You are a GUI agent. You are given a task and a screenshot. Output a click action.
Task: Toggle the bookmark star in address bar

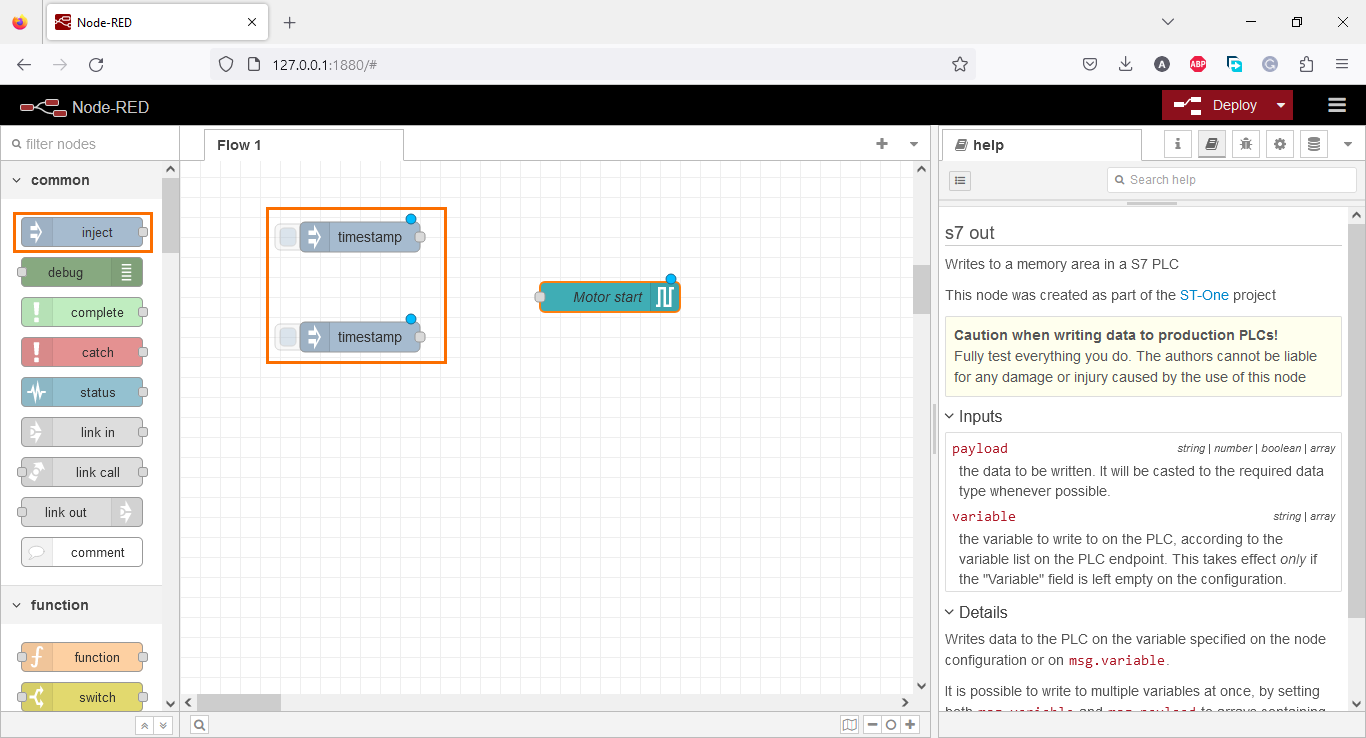click(x=959, y=63)
